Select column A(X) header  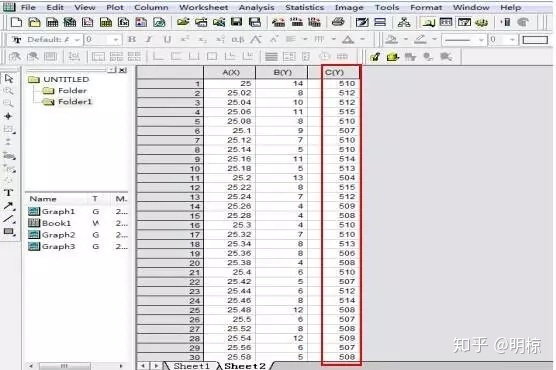[230, 72]
